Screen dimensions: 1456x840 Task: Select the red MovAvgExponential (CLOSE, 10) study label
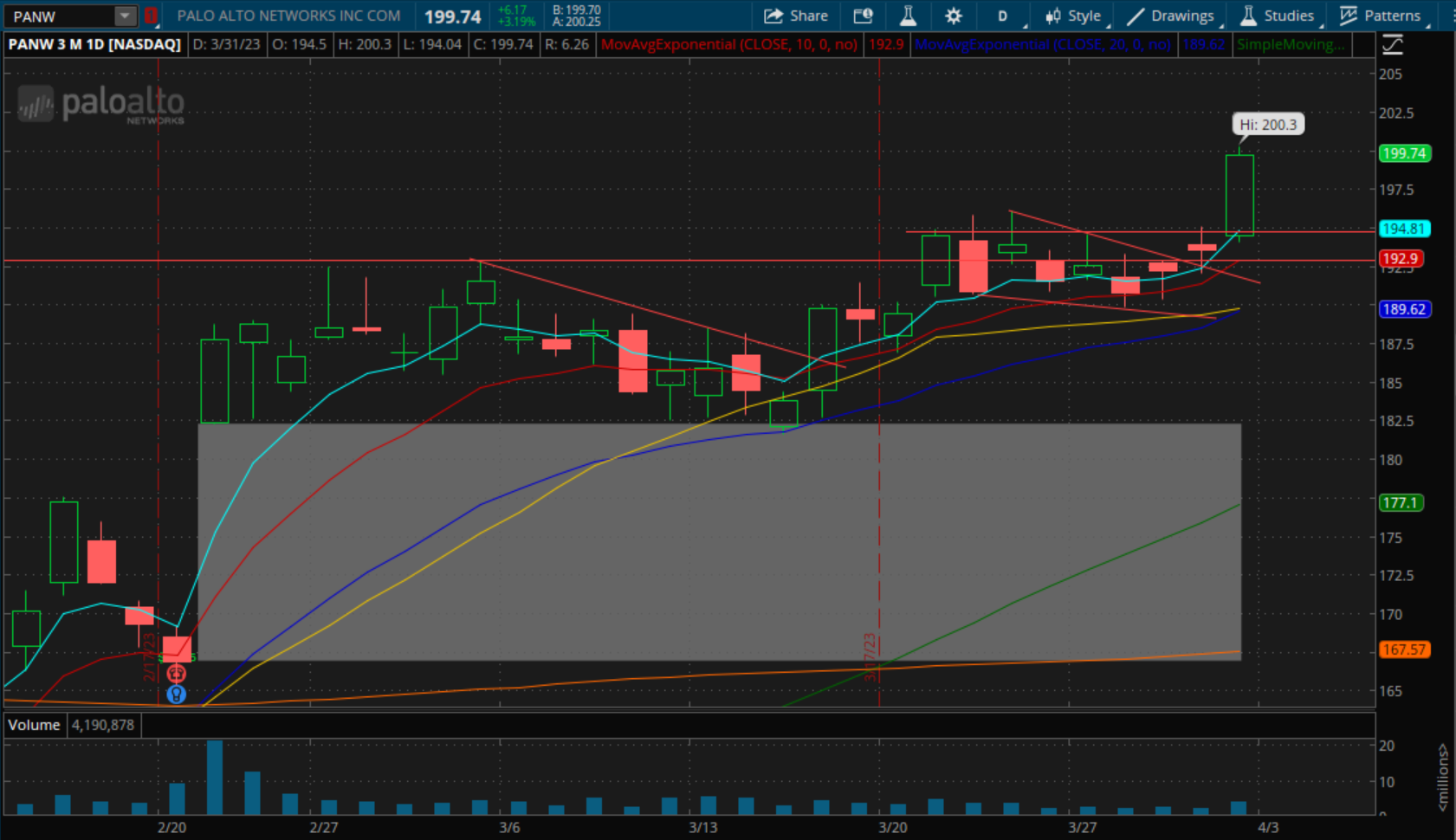click(x=728, y=44)
